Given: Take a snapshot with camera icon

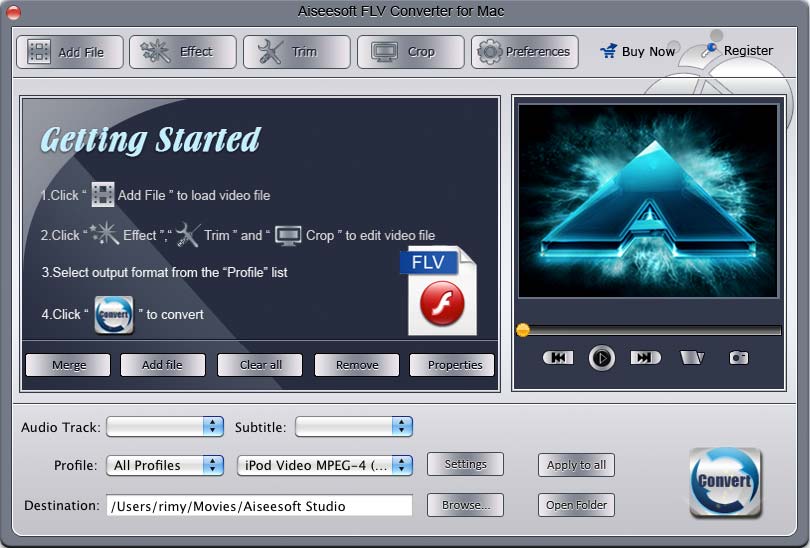Looking at the screenshot, I should [739, 357].
